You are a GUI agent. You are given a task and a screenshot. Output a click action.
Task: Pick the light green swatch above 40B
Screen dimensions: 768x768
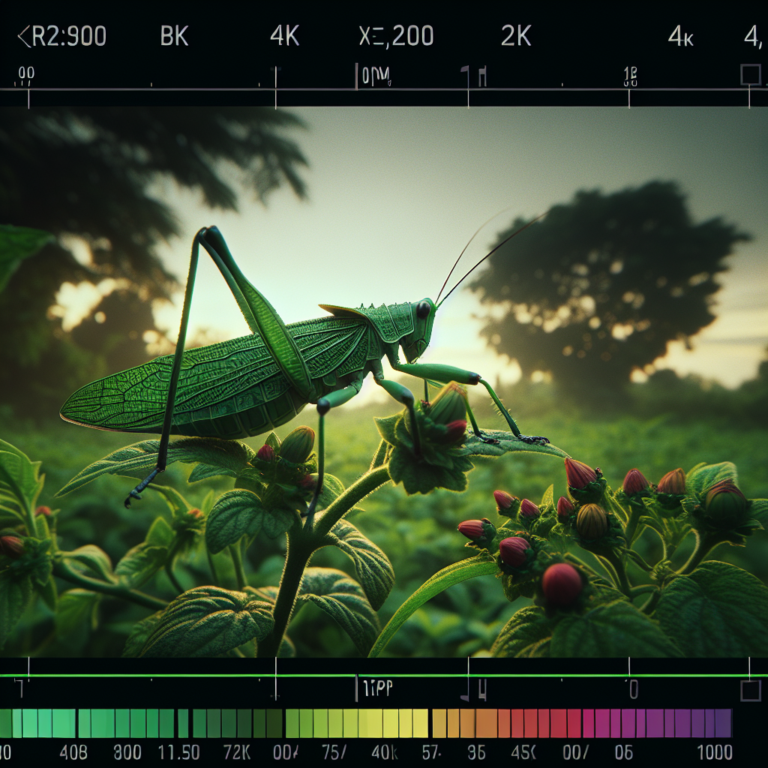coord(64,723)
